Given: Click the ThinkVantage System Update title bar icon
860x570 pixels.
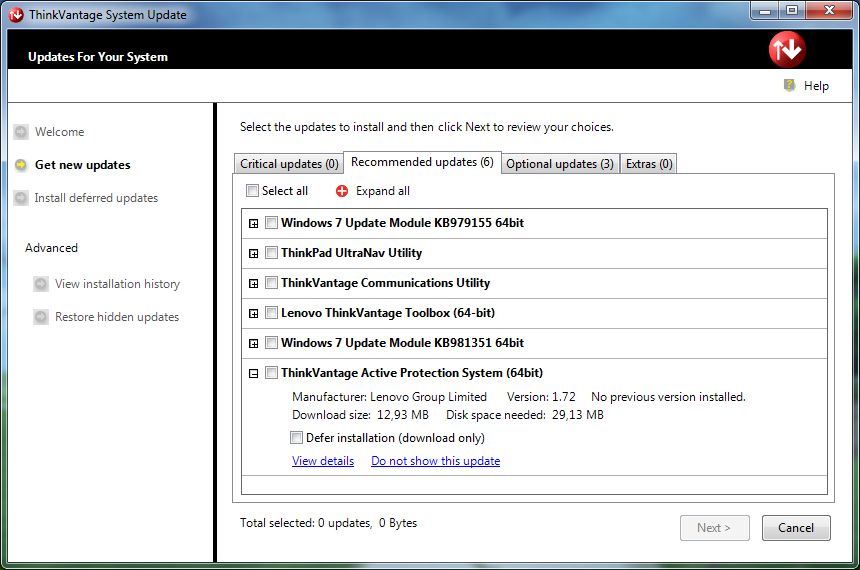Looking at the screenshot, I should pyautogui.click(x=16, y=15).
